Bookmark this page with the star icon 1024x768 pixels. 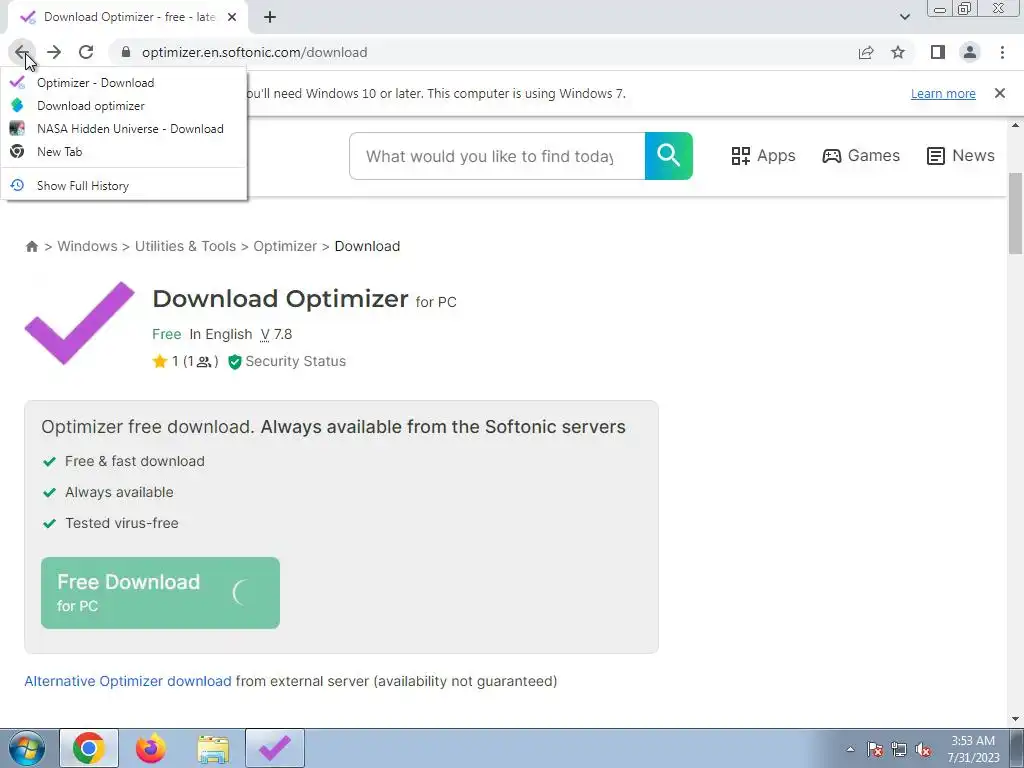pos(898,52)
